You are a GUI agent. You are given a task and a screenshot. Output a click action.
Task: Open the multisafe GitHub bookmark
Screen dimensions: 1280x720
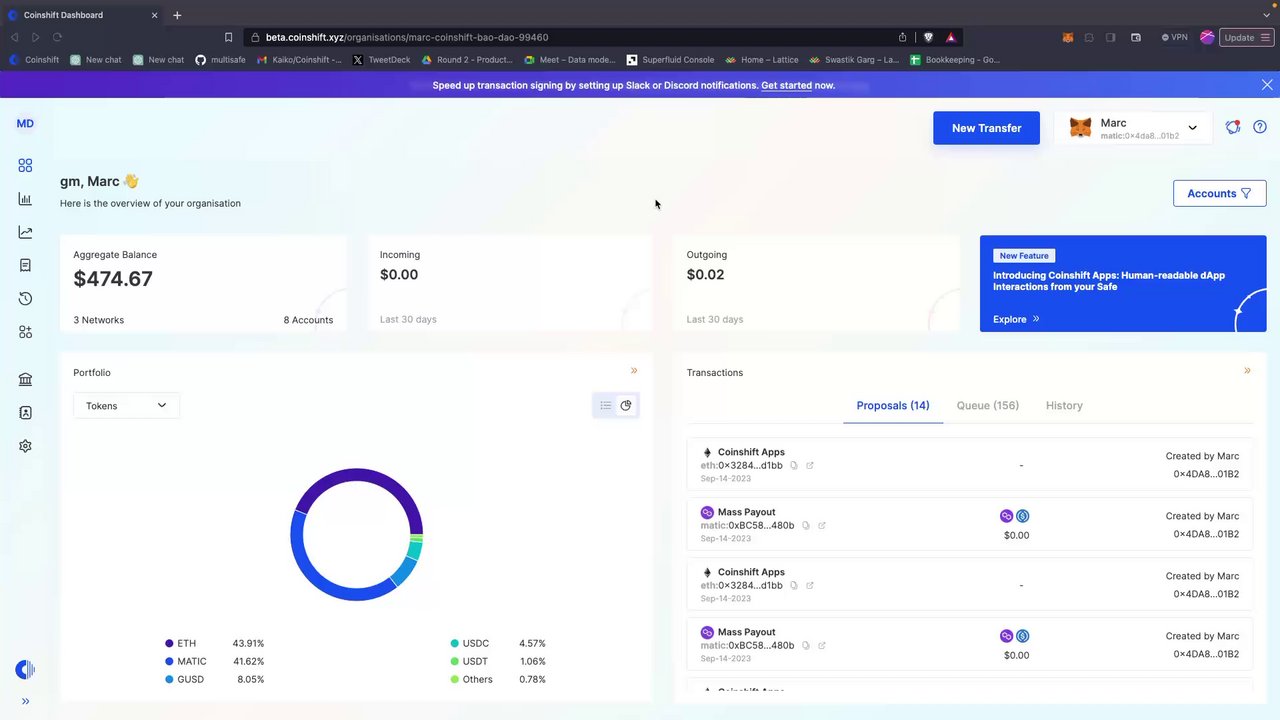220,60
